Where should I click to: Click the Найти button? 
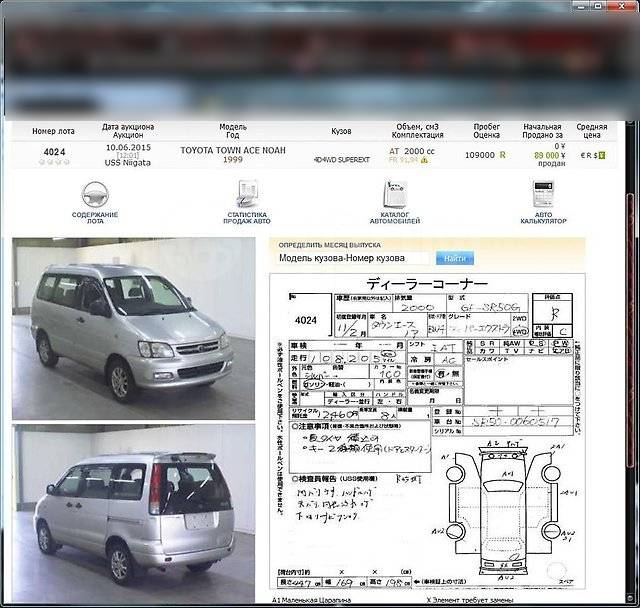point(455,258)
